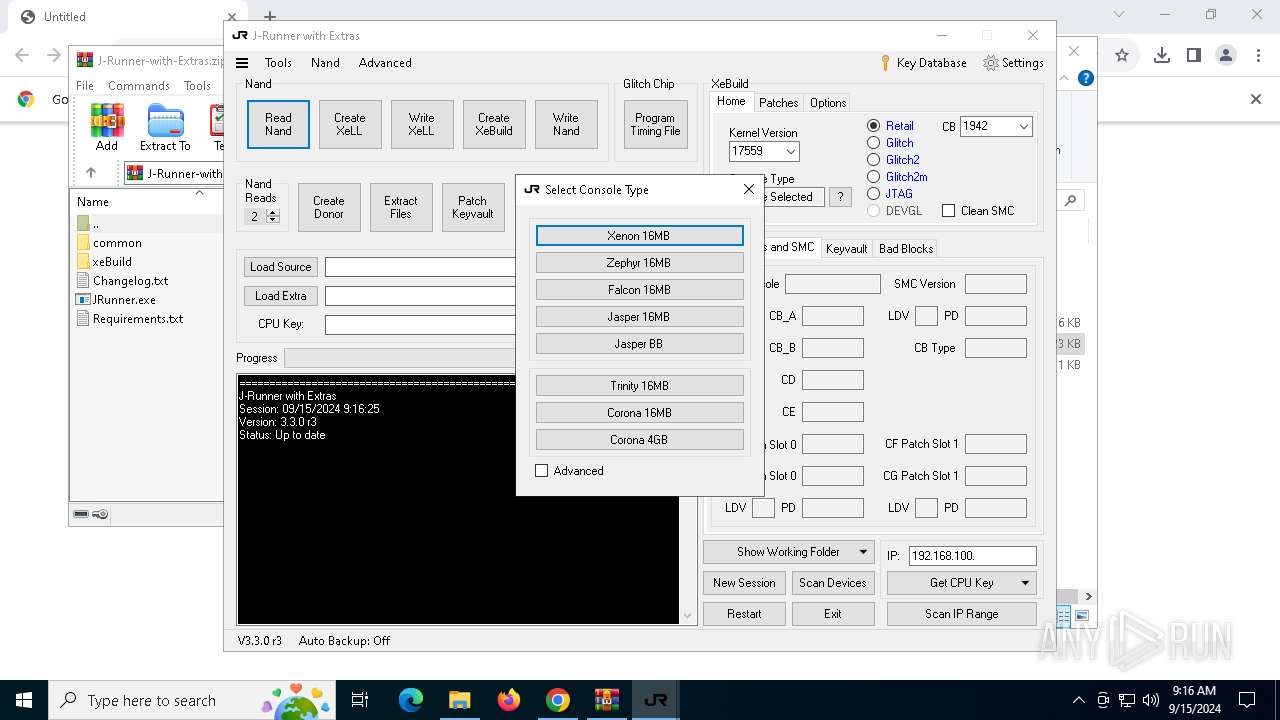Open the Key Database
Image resolution: width=1280 pixels, height=720 pixels.
[x=922, y=63]
